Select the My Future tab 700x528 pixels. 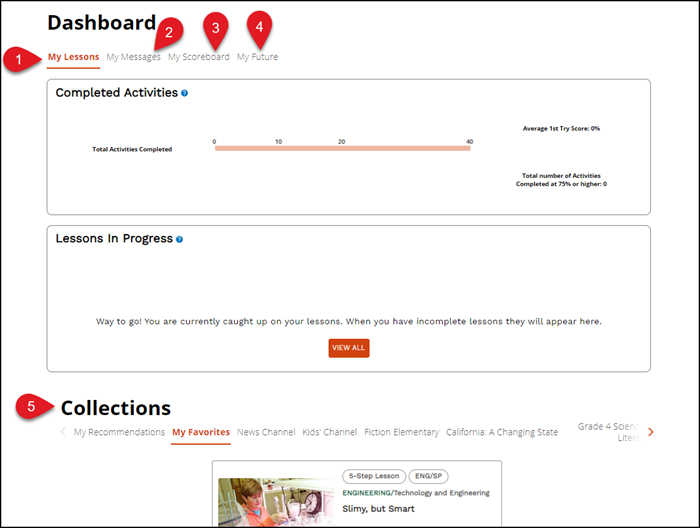pos(257,57)
